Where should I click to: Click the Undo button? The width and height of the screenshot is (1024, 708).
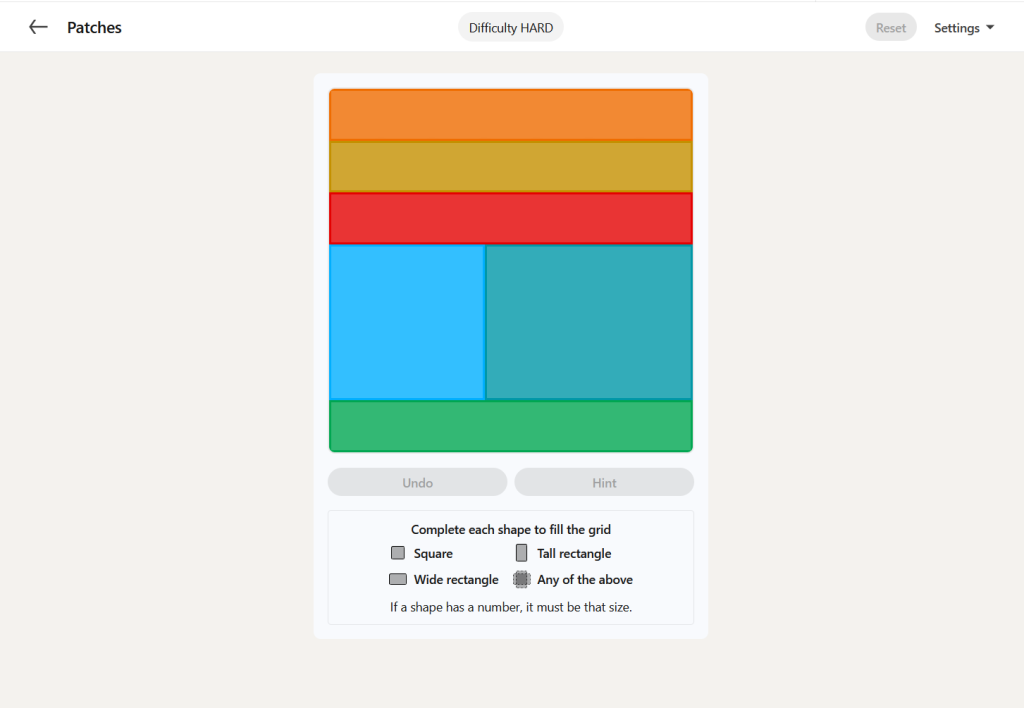[417, 482]
